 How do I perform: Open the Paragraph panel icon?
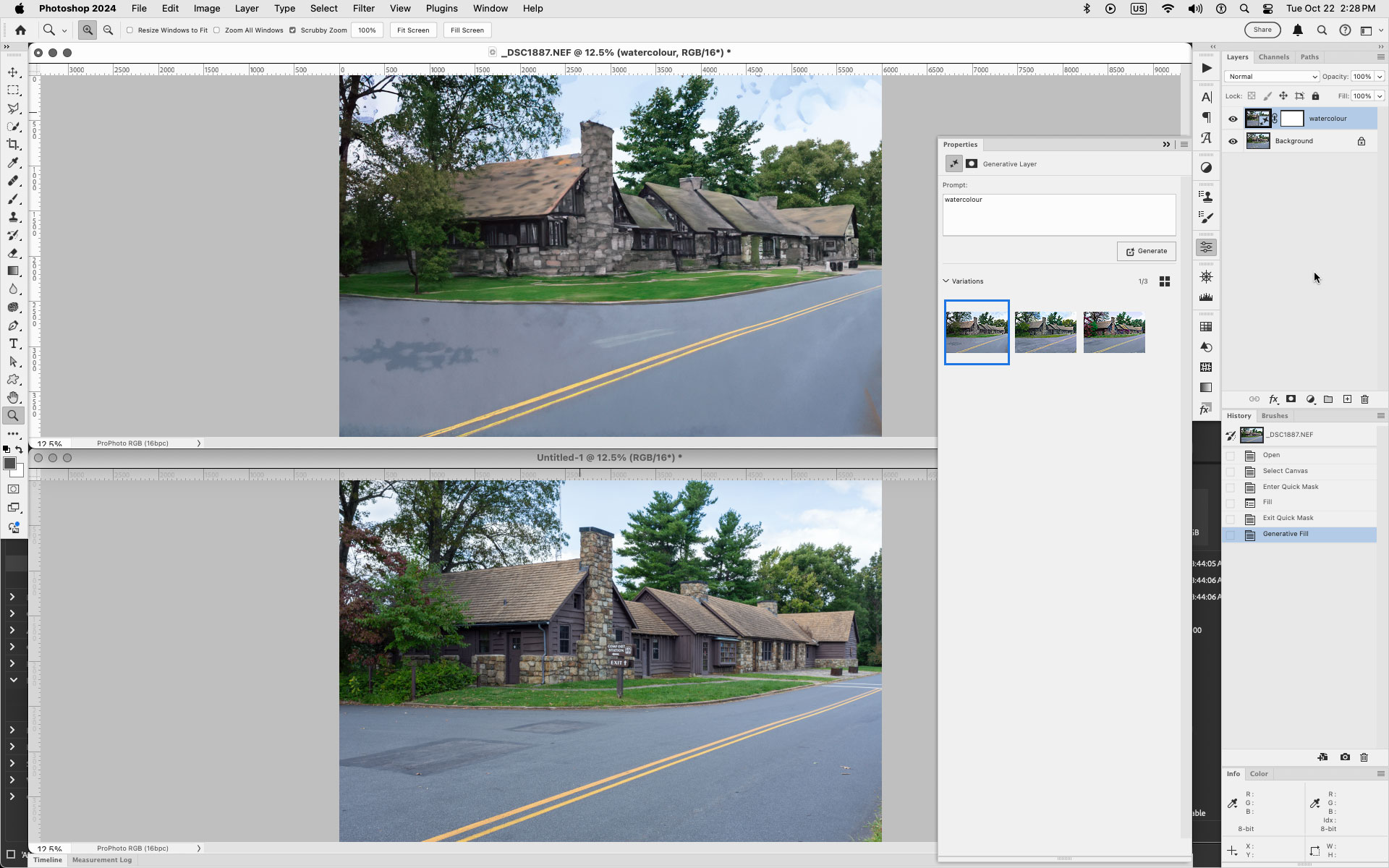[x=1206, y=118]
